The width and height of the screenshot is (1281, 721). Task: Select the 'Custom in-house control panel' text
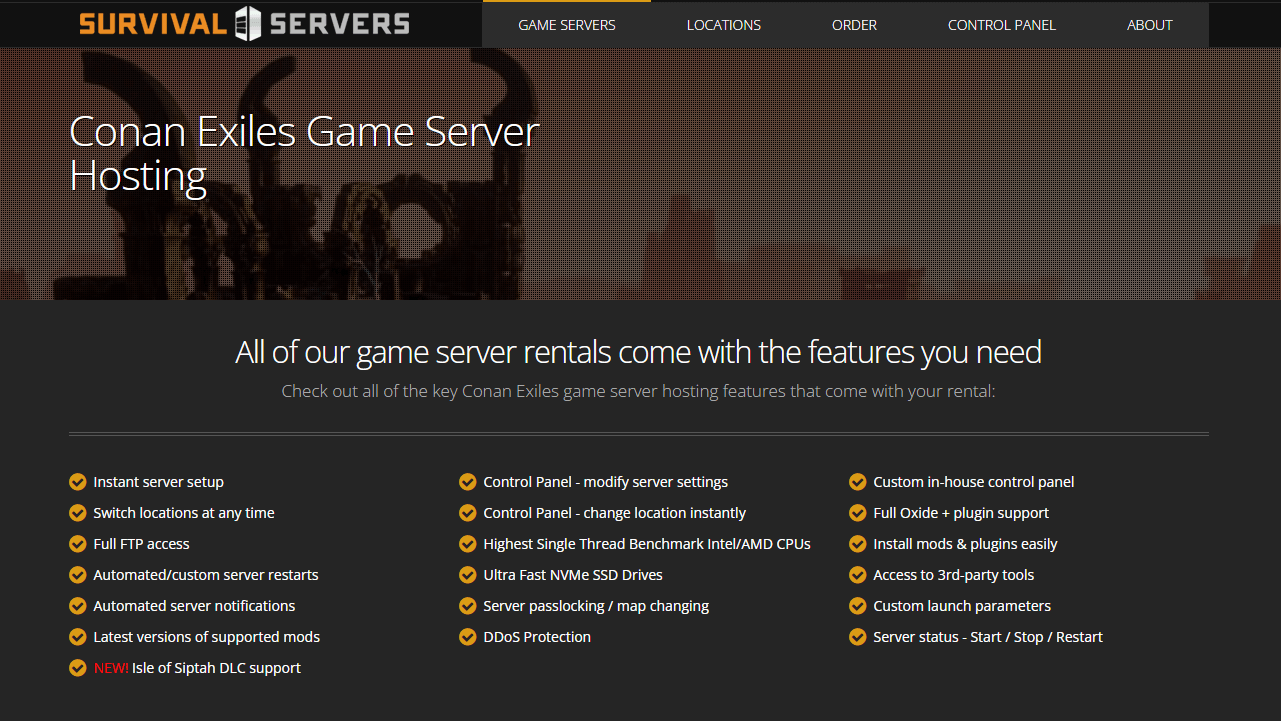[974, 482]
